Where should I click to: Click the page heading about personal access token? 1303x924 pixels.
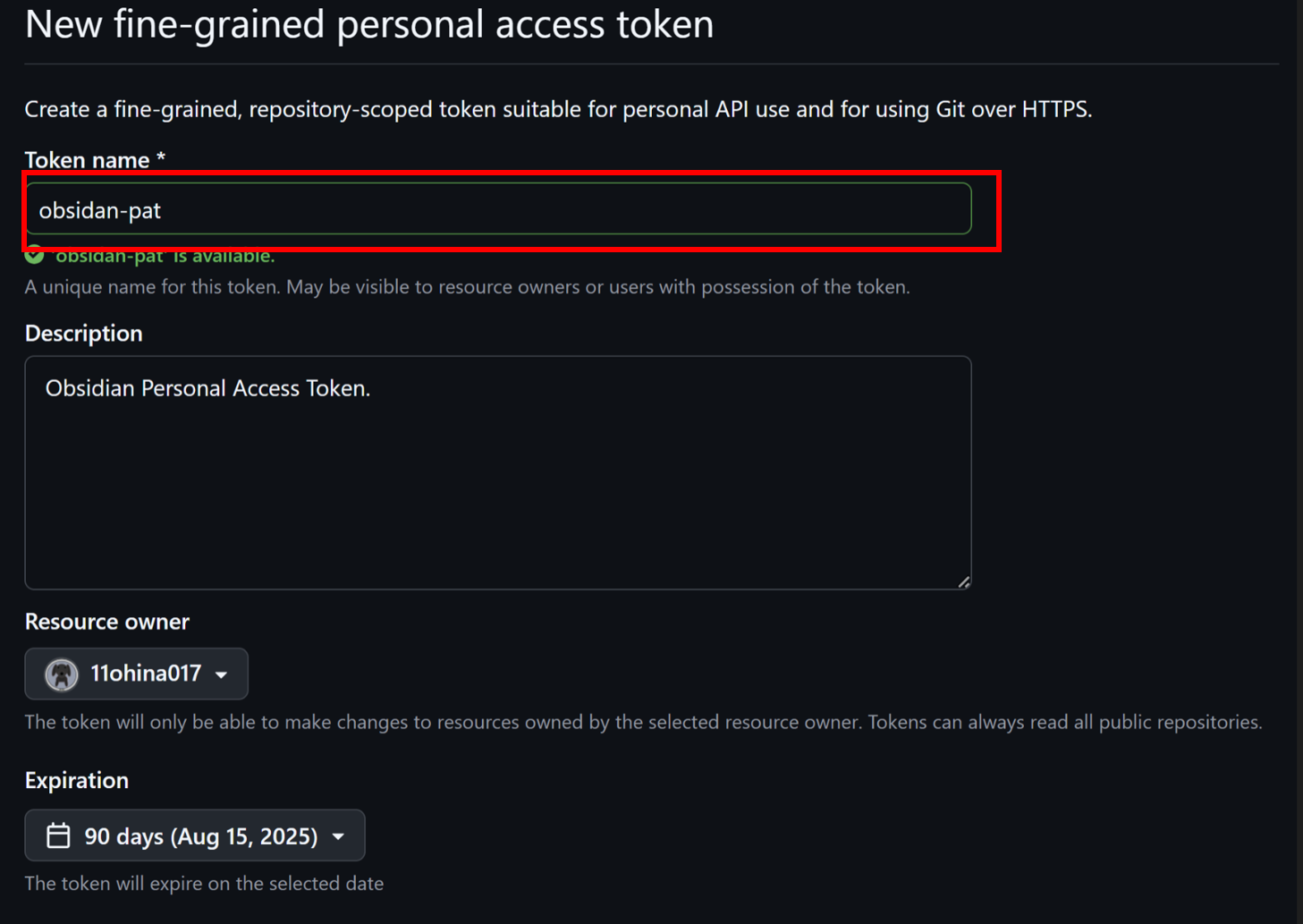pyautogui.click(x=369, y=24)
